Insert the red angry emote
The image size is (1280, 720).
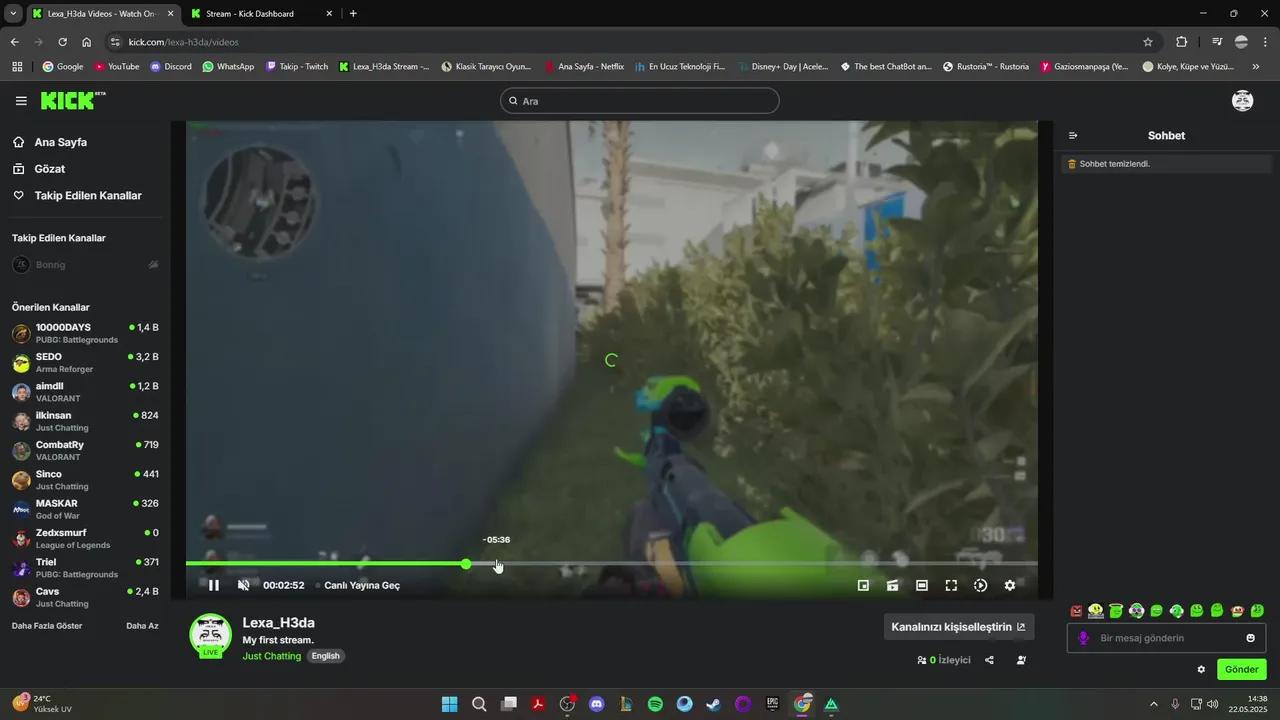tap(1076, 611)
